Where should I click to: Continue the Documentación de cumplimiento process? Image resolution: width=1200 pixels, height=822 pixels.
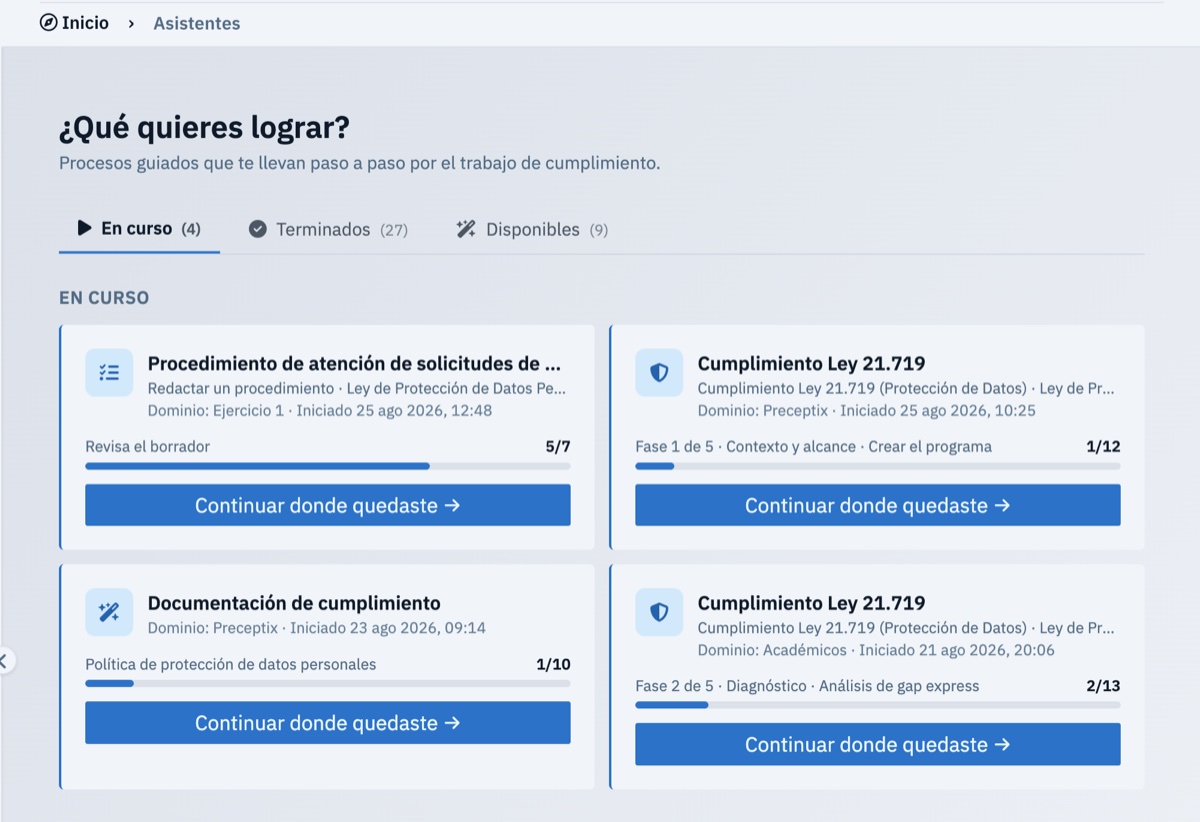[x=328, y=723]
